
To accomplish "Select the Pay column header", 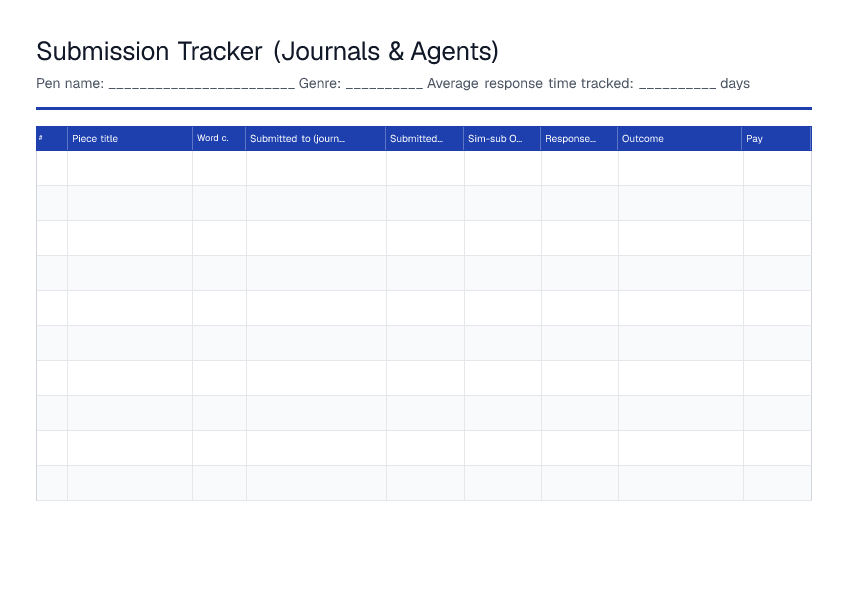I will pyautogui.click(x=776, y=139).
